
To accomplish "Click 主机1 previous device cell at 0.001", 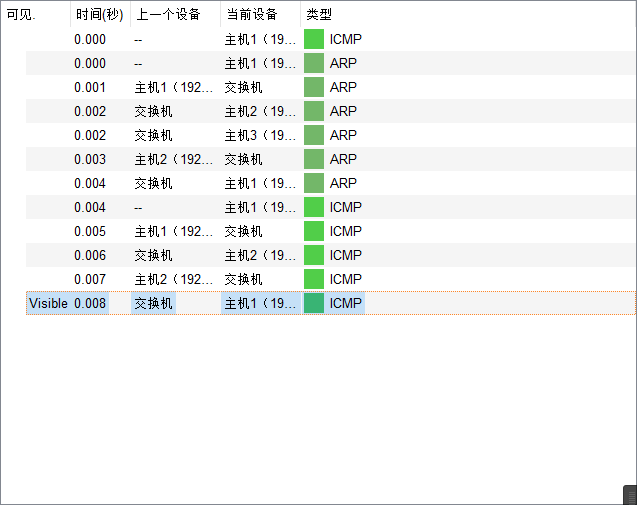I will tap(173, 87).
